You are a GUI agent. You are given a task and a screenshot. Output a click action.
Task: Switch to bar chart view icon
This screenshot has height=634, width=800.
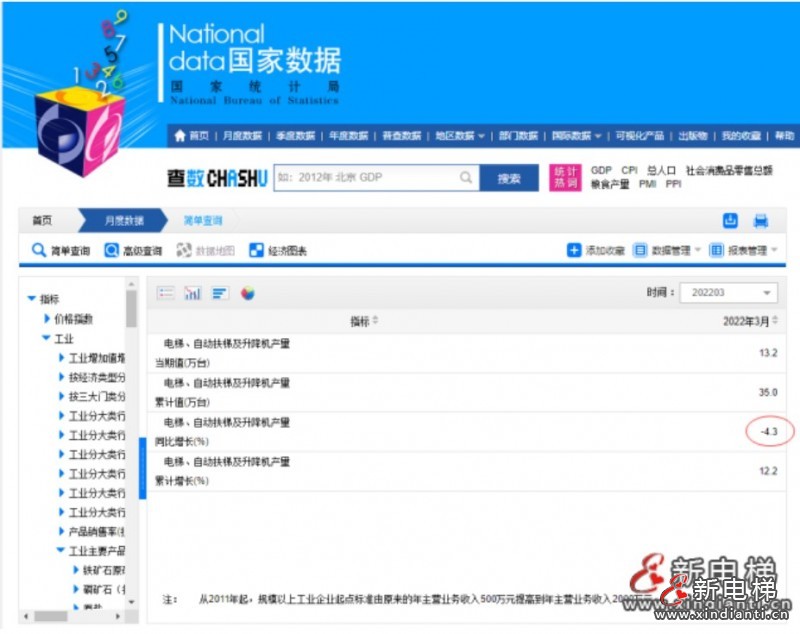pyautogui.click(x=193, y=293)
